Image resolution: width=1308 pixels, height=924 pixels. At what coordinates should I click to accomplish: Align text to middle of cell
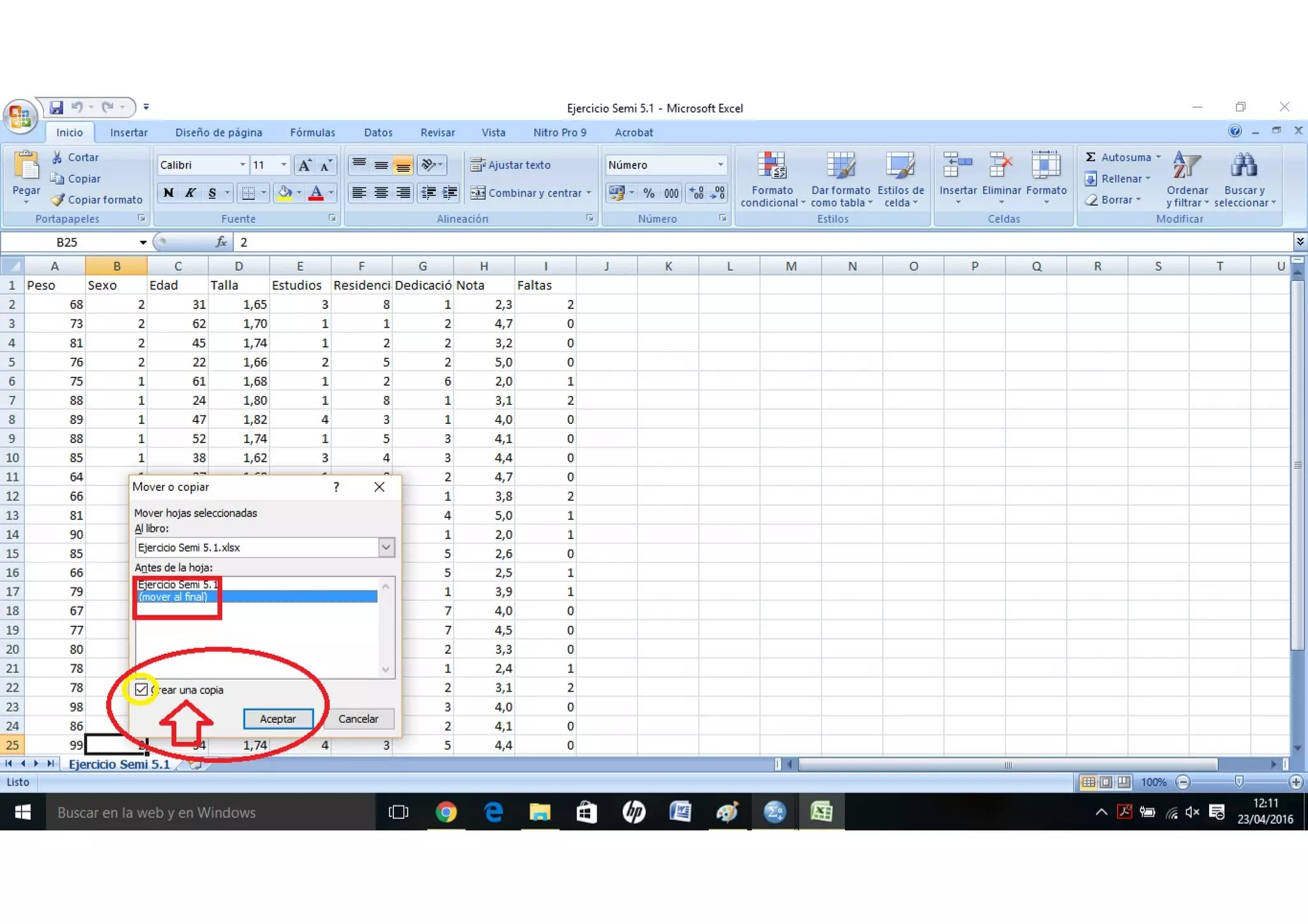(x=381, y=165)
